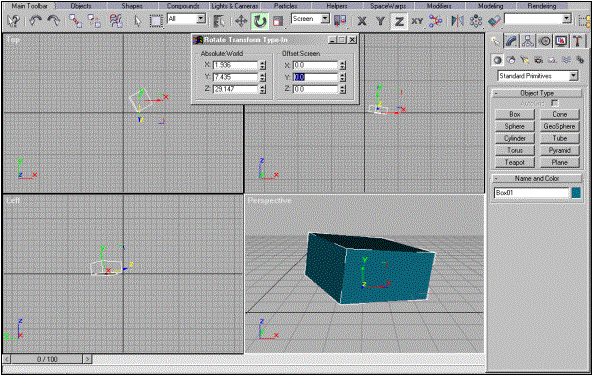Switch to the Objects toolbar tab
This screenshot has height=375, width=592.
click(81, 6)
